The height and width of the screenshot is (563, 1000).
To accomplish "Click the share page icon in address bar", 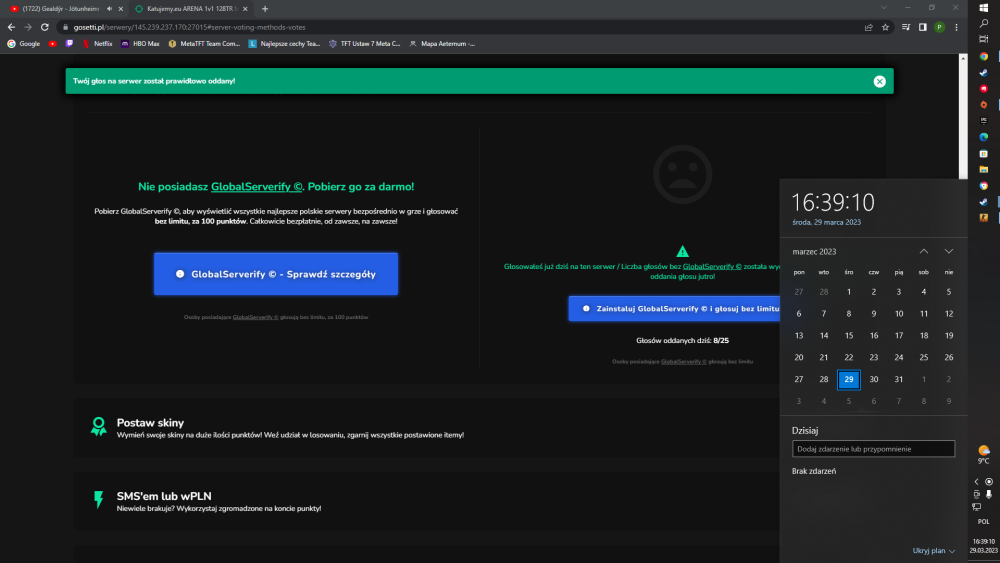I will (869, 27).
